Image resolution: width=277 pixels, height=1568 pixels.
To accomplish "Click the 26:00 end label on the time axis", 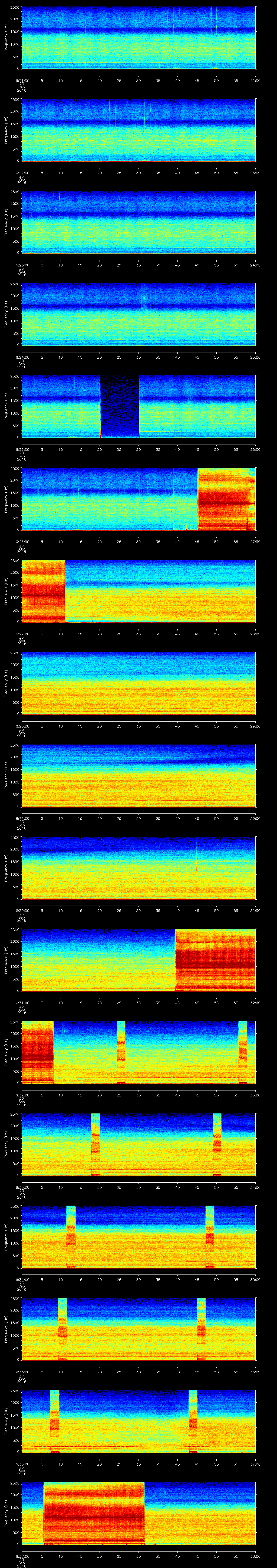I will 255,449.
